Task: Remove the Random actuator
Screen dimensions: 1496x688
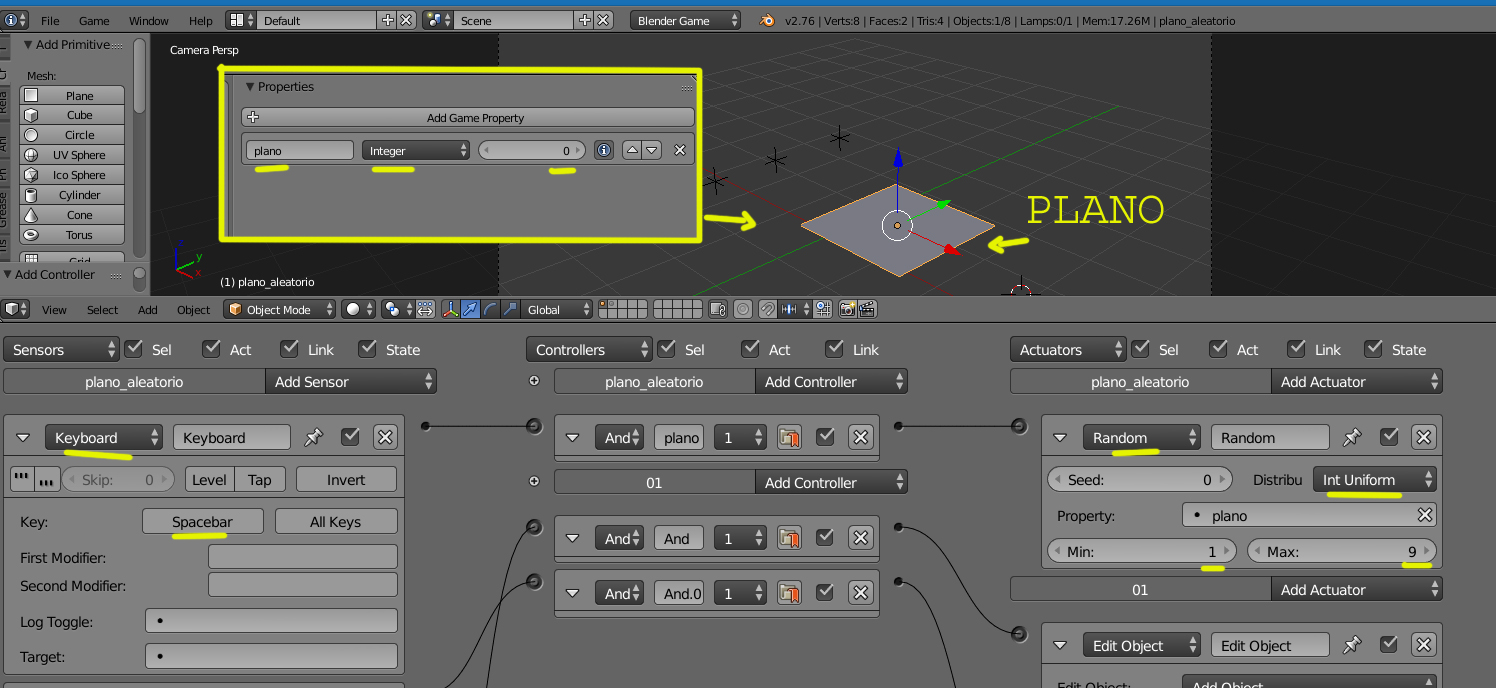Action: pos(1423,437)
